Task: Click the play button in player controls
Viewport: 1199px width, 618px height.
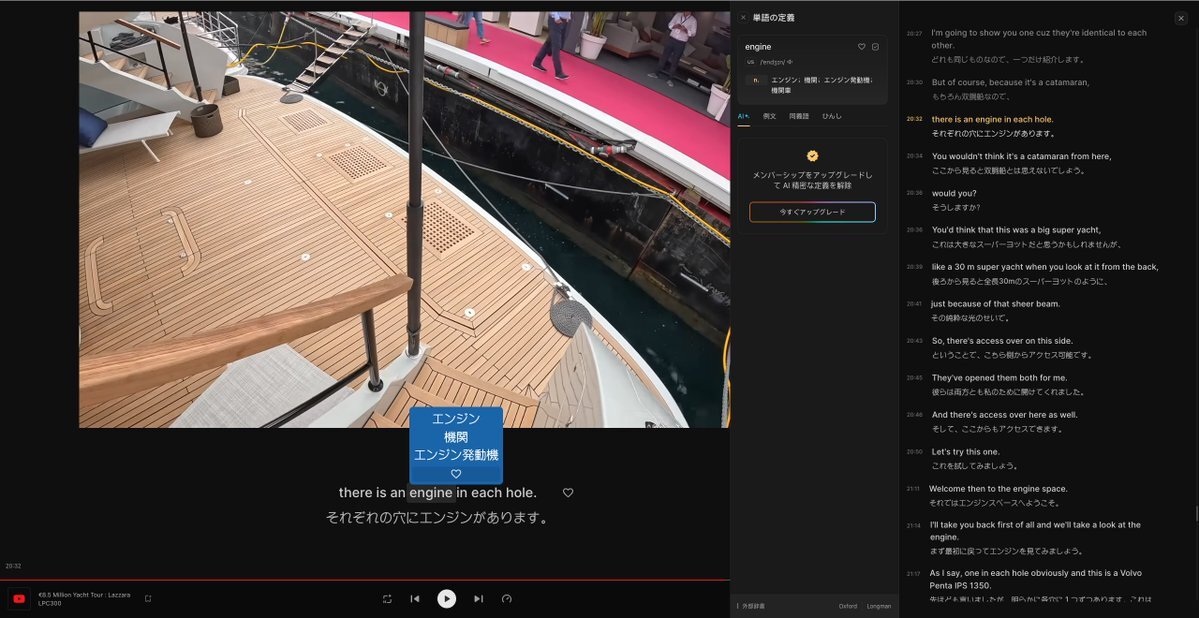Action: click(446, 598)
